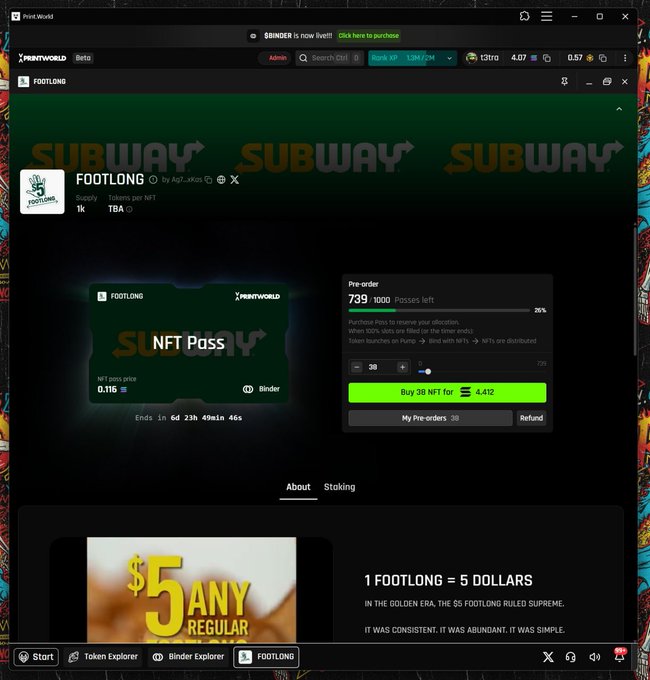
Task: Decrease NFT quantity with minus button
Action: pyautogui.click(x=357, y=367)
